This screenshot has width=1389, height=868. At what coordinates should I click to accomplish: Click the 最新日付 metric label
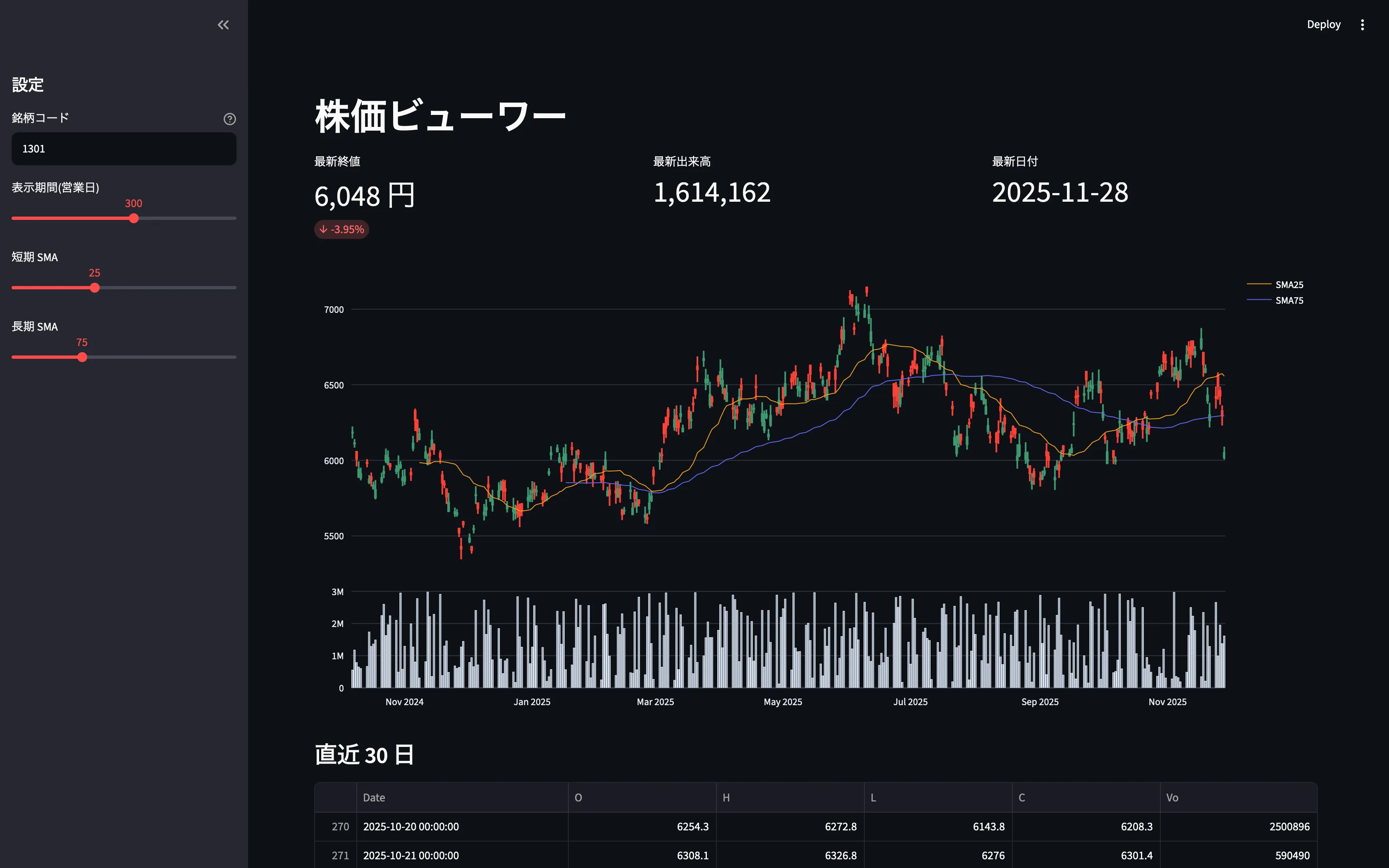tap(1015, 161)
